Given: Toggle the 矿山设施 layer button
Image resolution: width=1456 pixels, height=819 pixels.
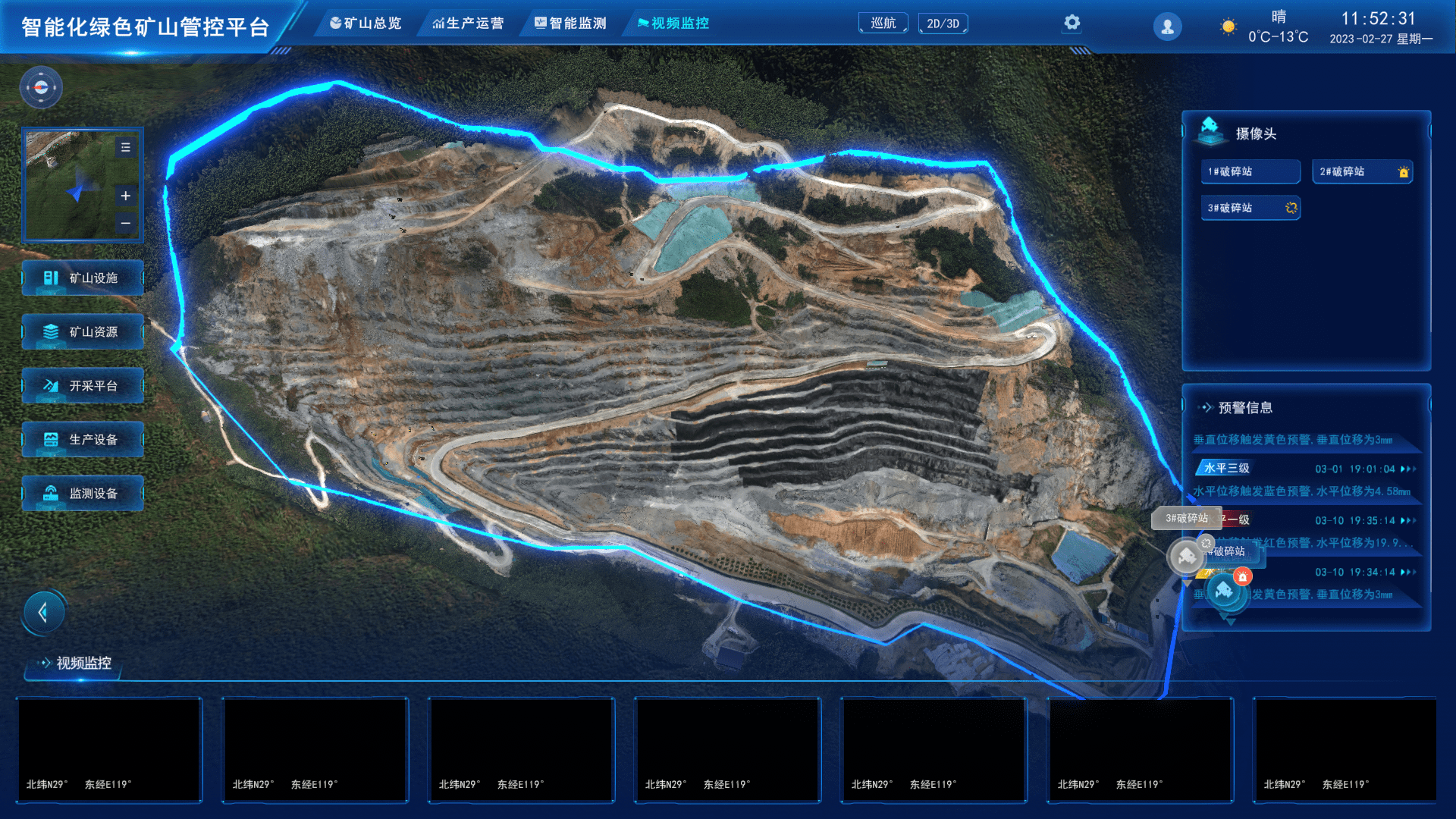Looking at the screenshot, I should [83, 278].
